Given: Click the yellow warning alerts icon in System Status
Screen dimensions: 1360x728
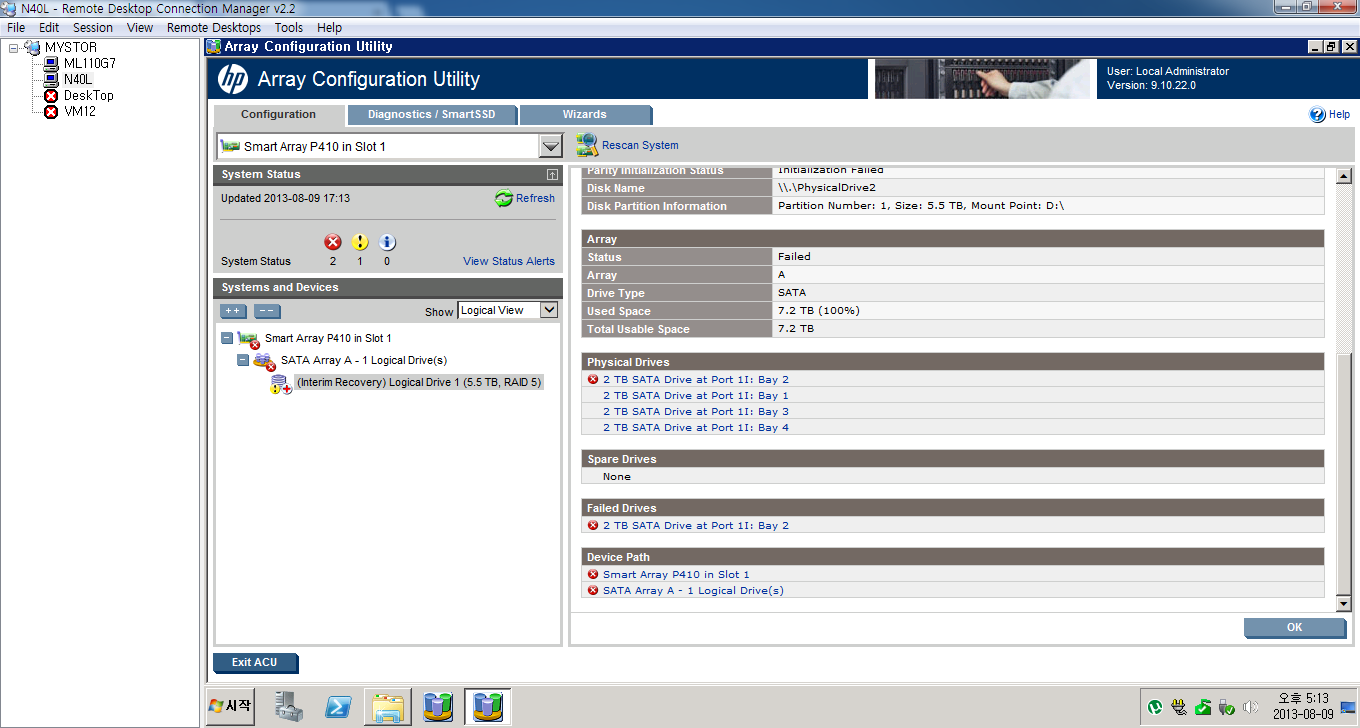Looking at the screenshot, I should point(360,242).
